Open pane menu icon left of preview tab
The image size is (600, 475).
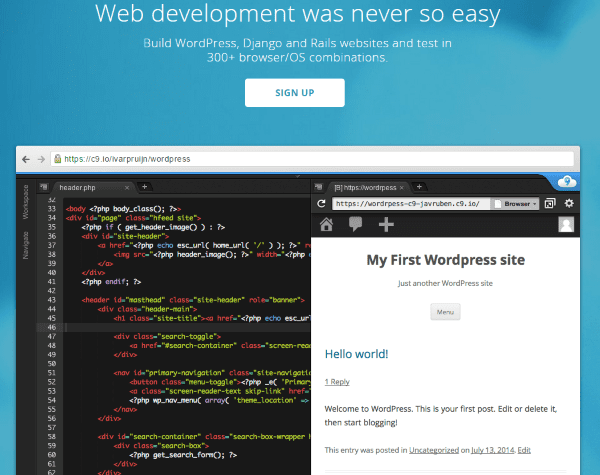coord(318,187)
